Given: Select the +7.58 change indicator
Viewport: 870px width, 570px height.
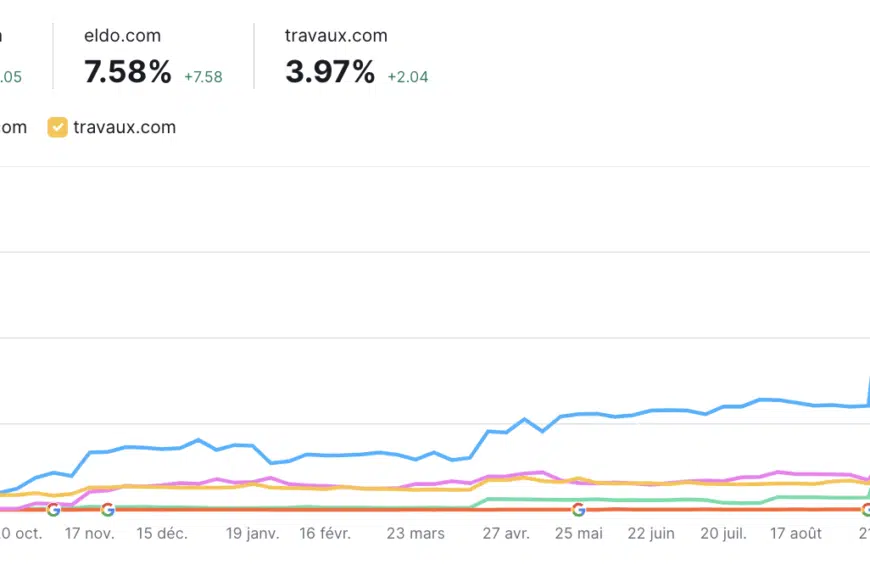Looking at the screenshot, I should [203, 77].
